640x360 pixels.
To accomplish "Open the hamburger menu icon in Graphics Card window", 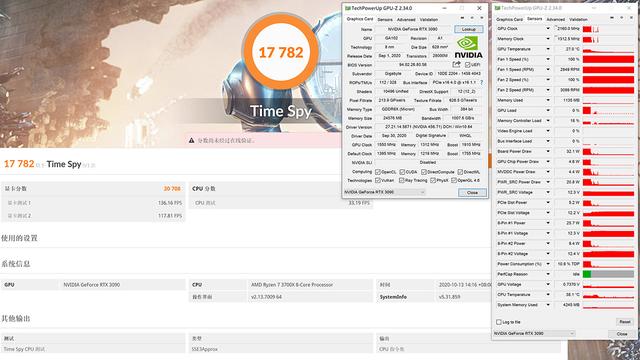I will [x=482, y=18].
